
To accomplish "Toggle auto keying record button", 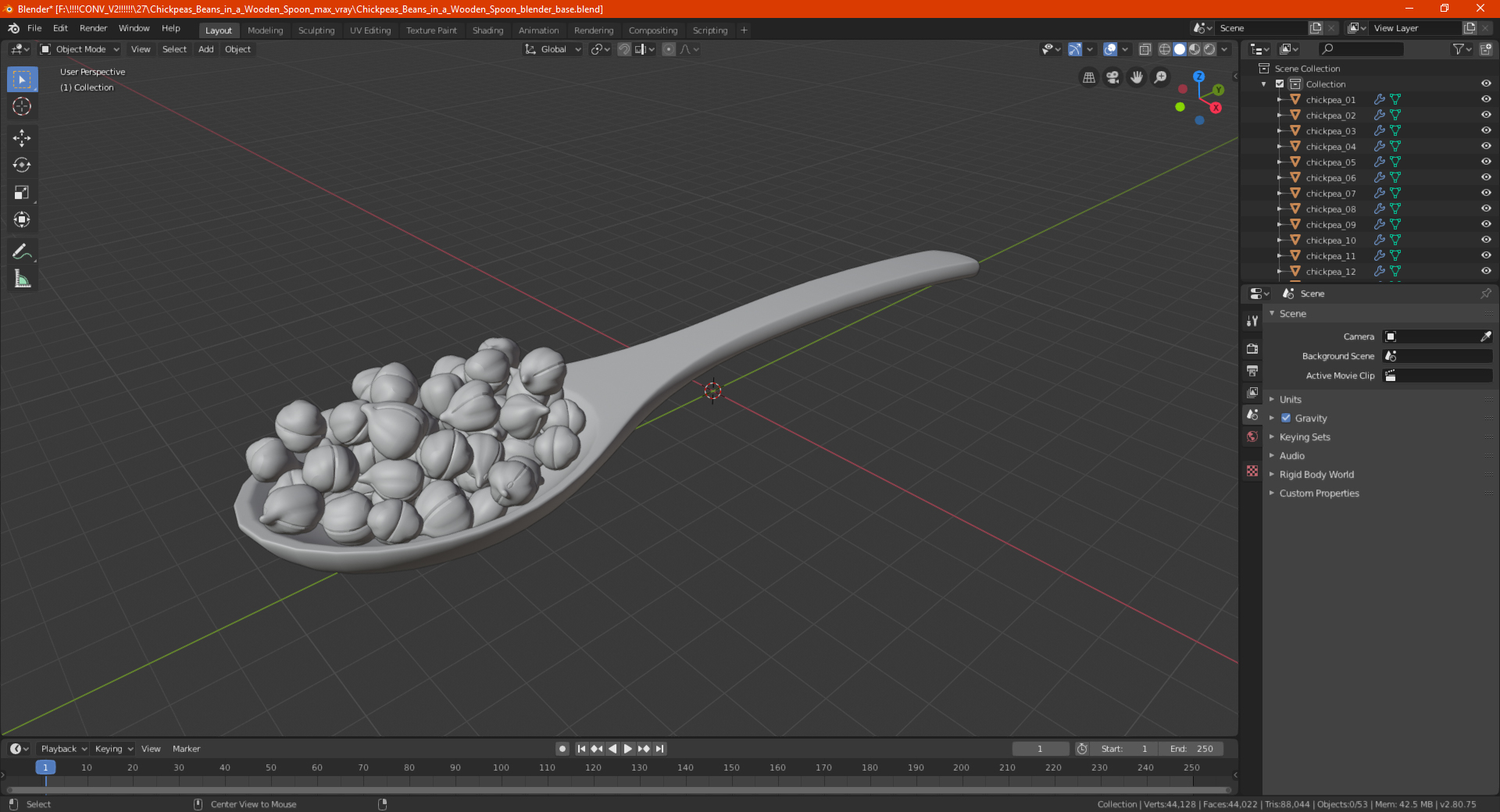I will point(562,749).
